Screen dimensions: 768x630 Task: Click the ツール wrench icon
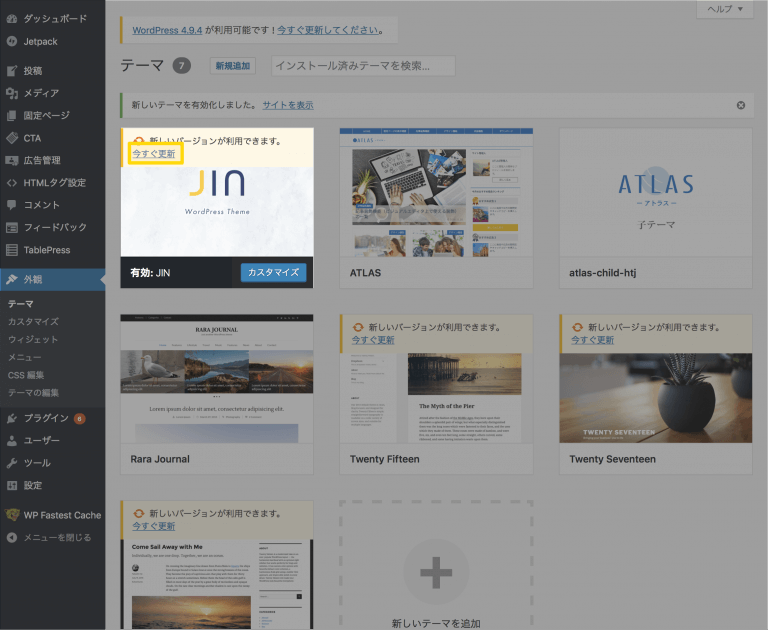pos(12,463)
